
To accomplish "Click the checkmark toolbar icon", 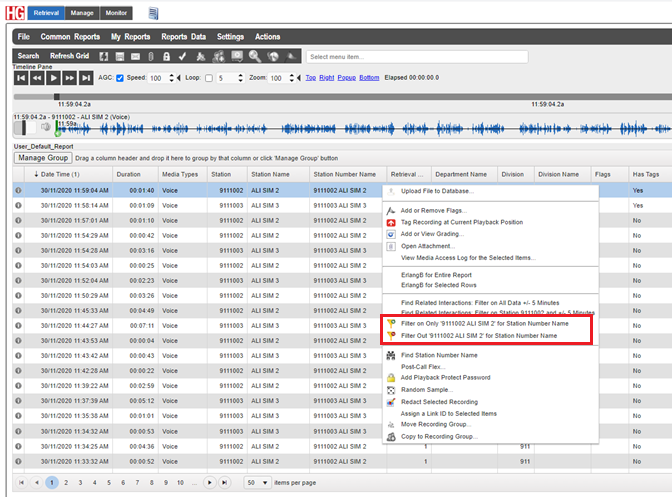I will tap(182, 56).
